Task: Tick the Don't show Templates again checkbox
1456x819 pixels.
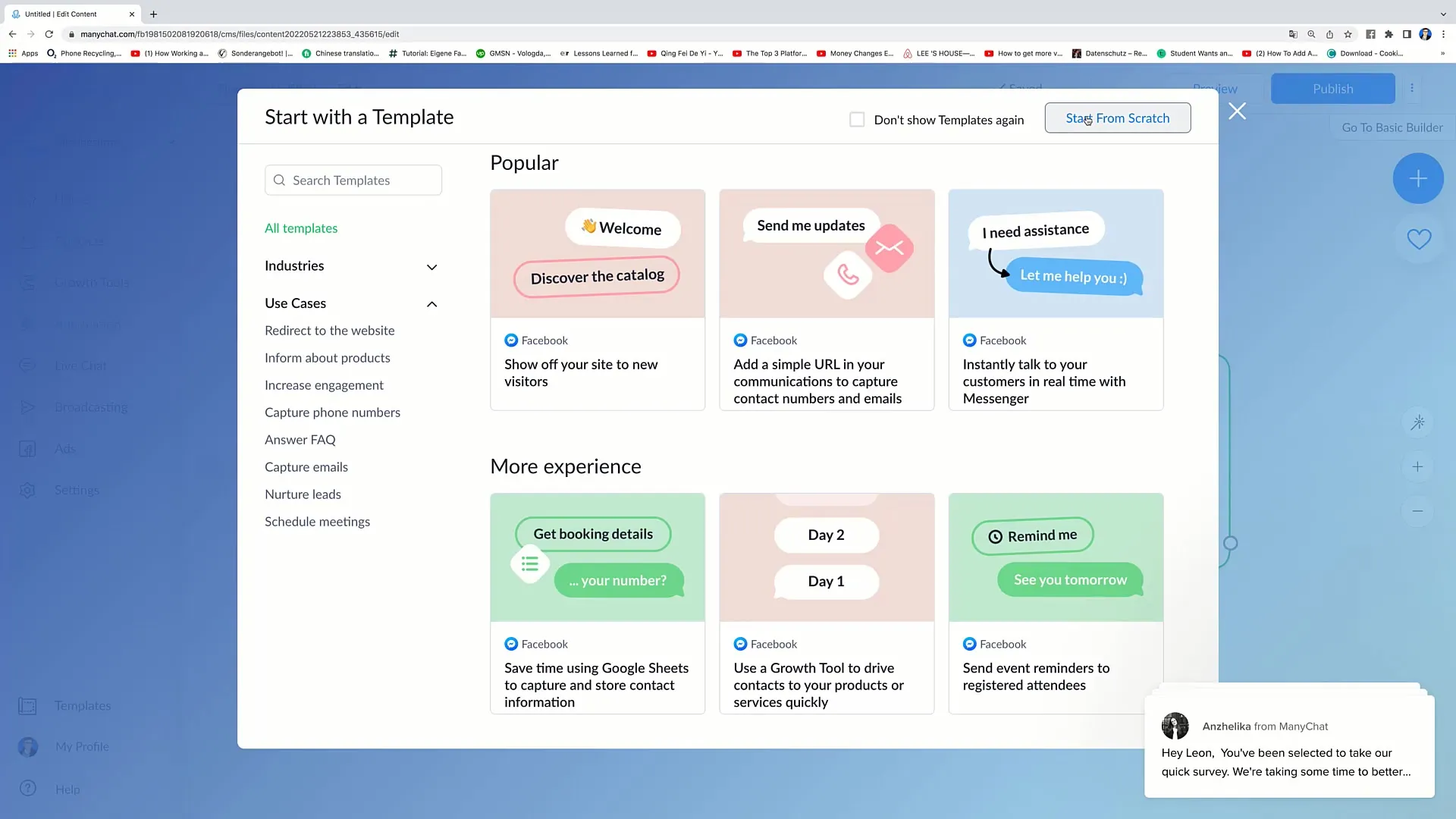Action: pyautogui.click(x=857, y=120)
